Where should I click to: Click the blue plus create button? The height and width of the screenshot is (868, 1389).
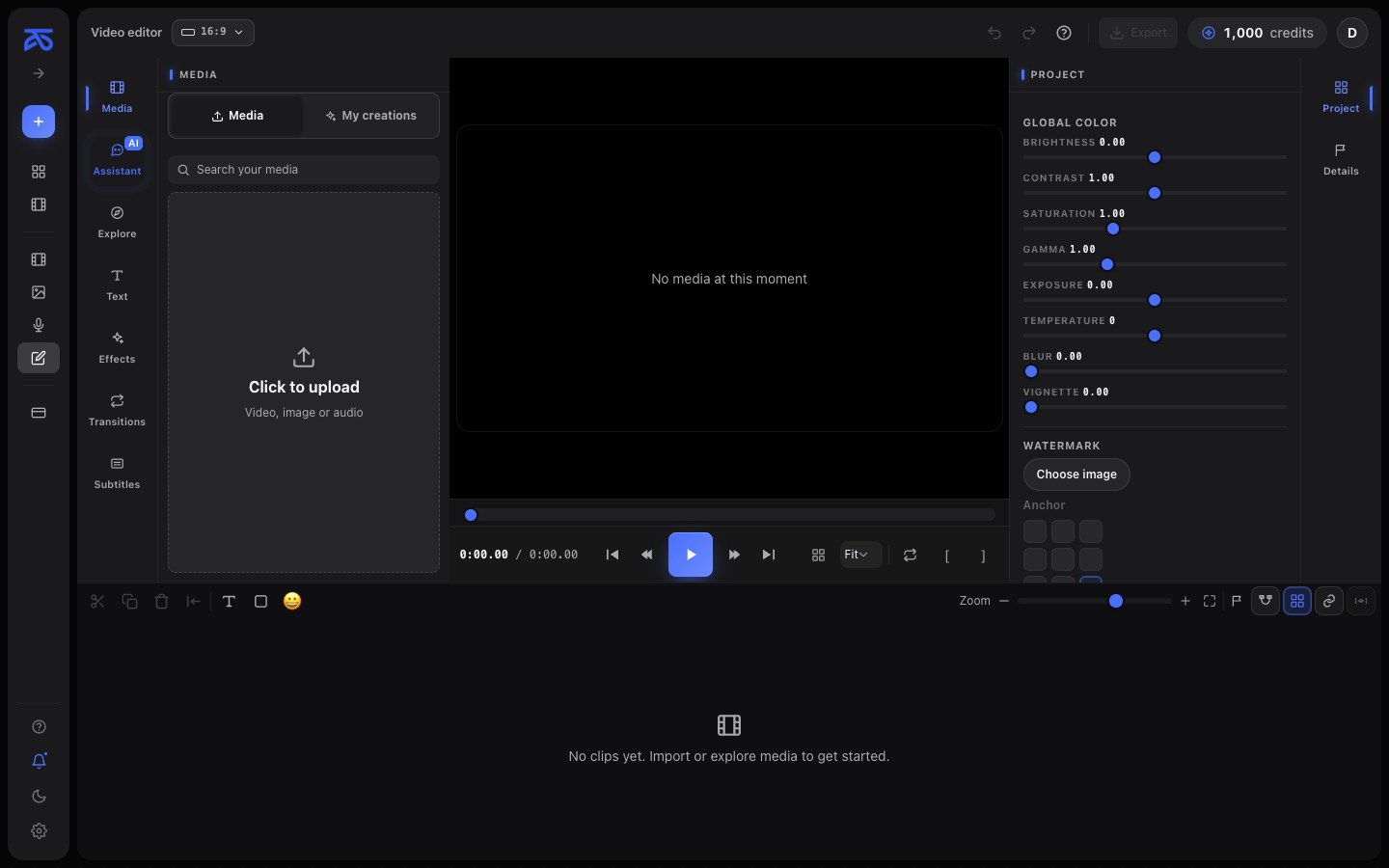click(x=39, y=122)
